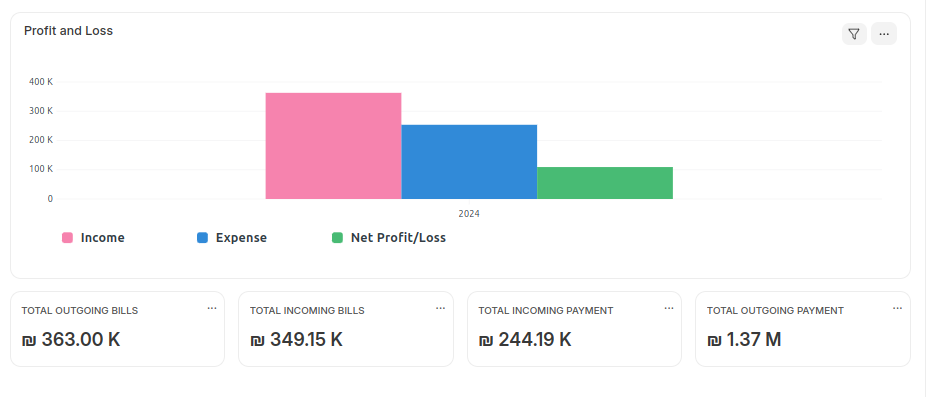Image resolution: width=926 pixels, height=397 pixels.
Task: Toggle the Expense series legend
Action: click(x=232, y=238)
